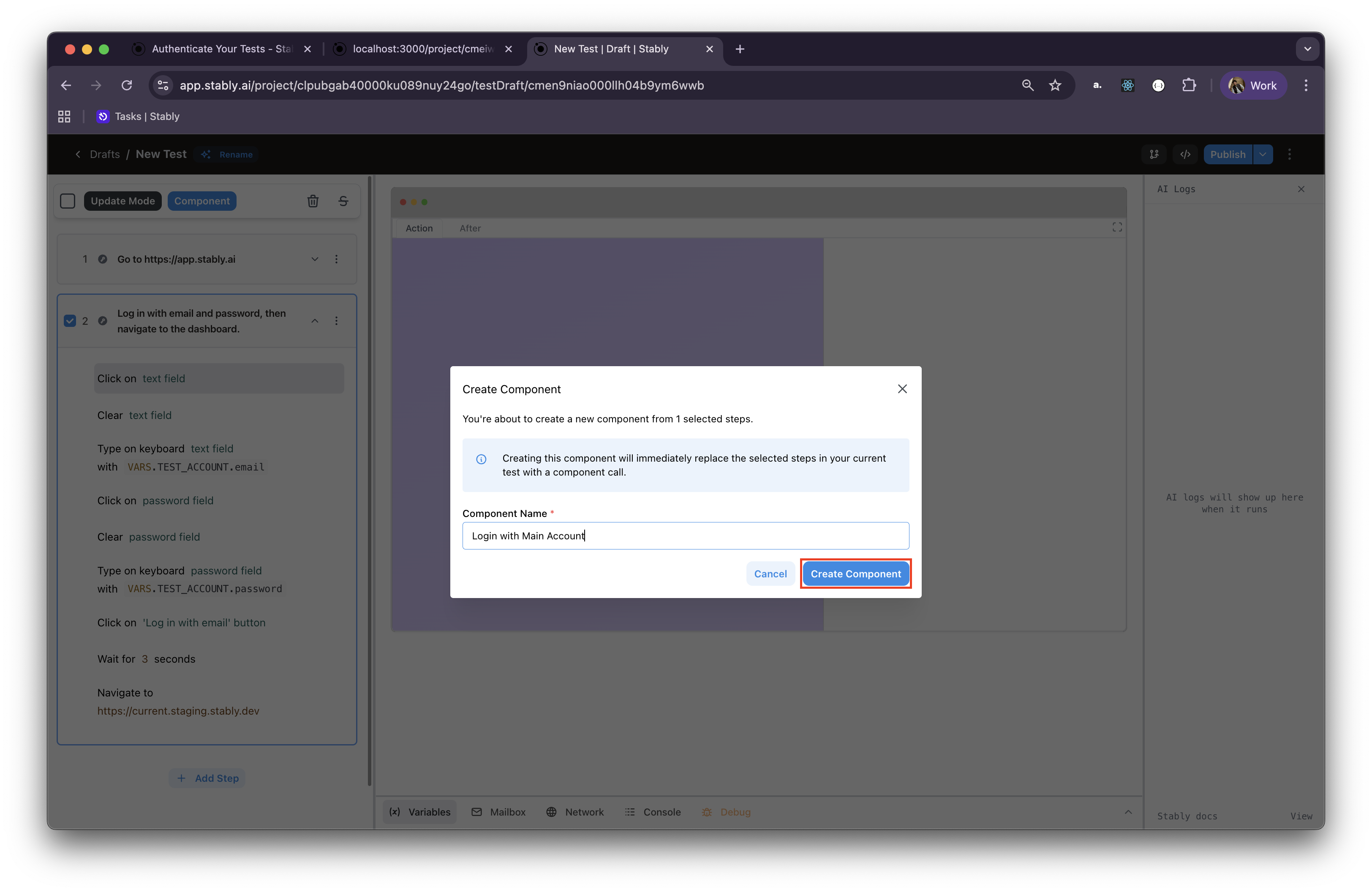Switch to the Action tab
Image resolution: width=1372 pixels, height=892 pixels.
(x=419, y=228)
